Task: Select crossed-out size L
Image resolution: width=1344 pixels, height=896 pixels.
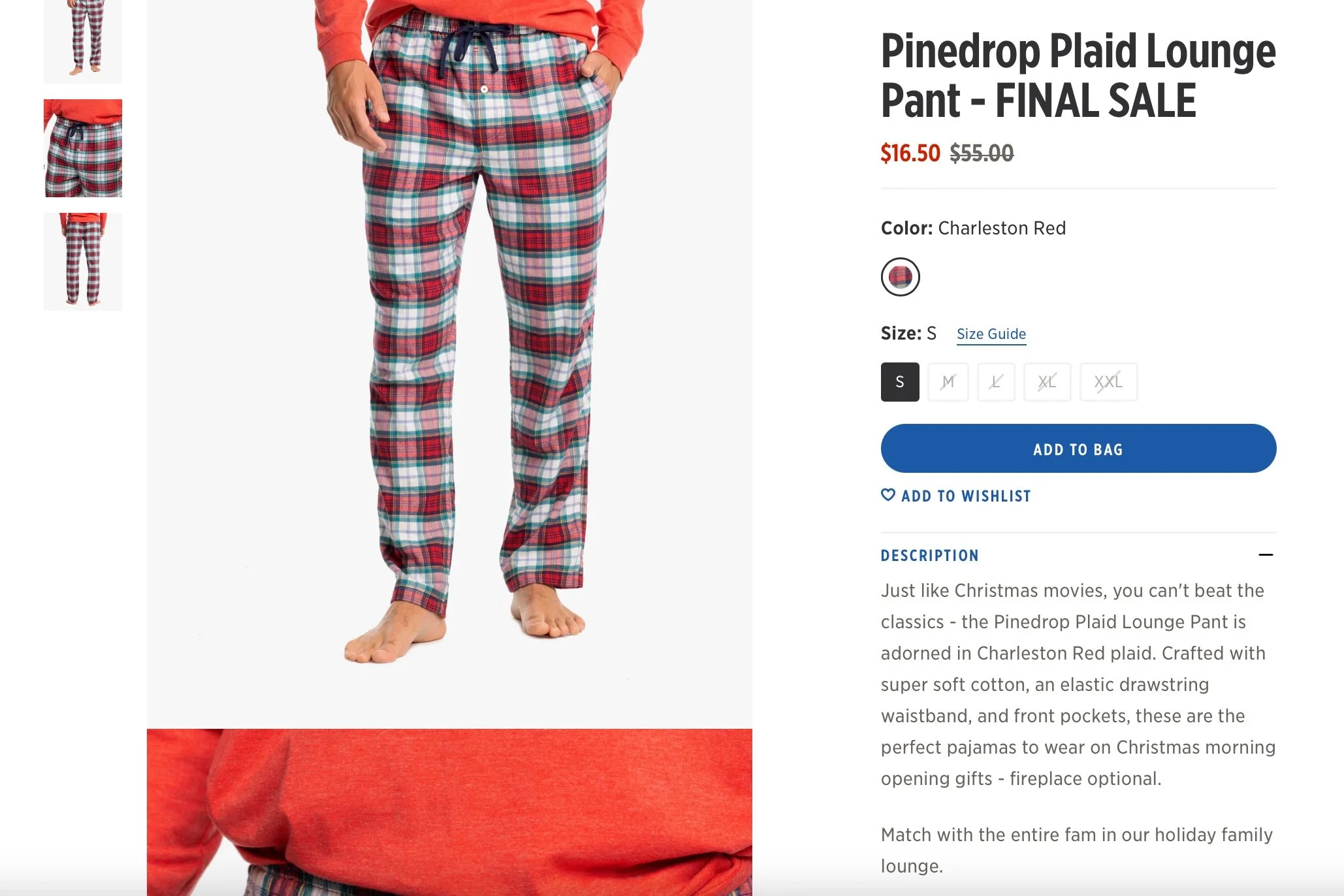Action: tap(996, 382)
